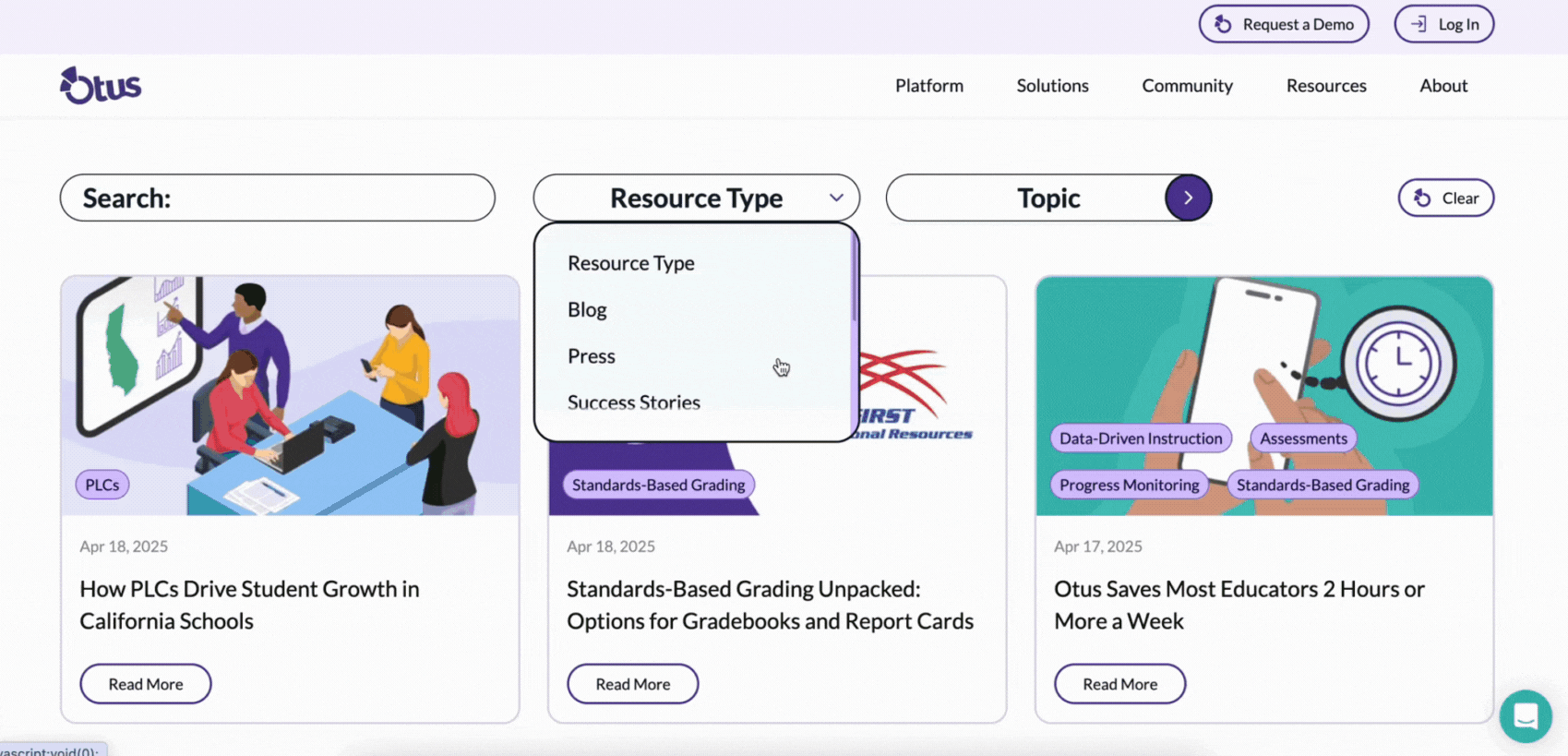
Task: Pick Success Stories option
Action: coord(634,402)
